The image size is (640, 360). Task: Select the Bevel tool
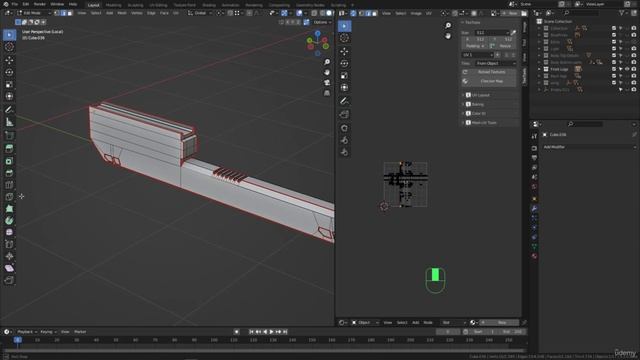[9, 173]
